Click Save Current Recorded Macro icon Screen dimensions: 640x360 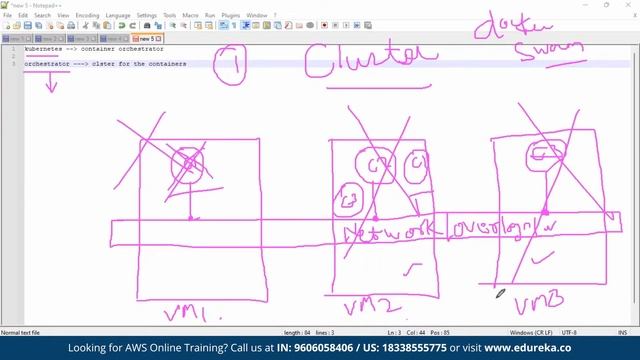click(368, 26)
